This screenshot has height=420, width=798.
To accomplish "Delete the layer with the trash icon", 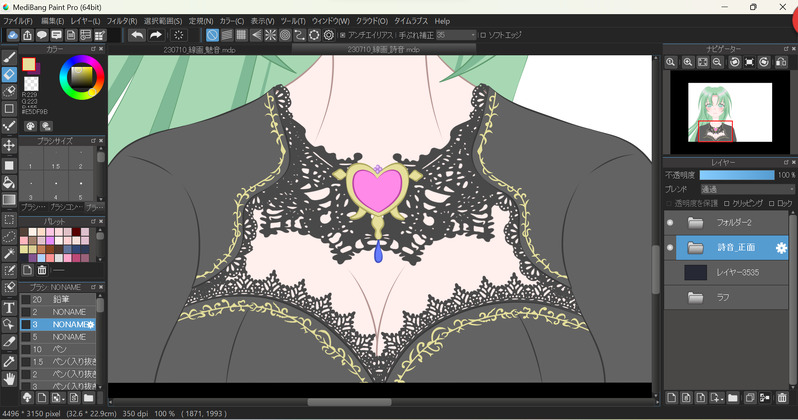I will [781, 398].
